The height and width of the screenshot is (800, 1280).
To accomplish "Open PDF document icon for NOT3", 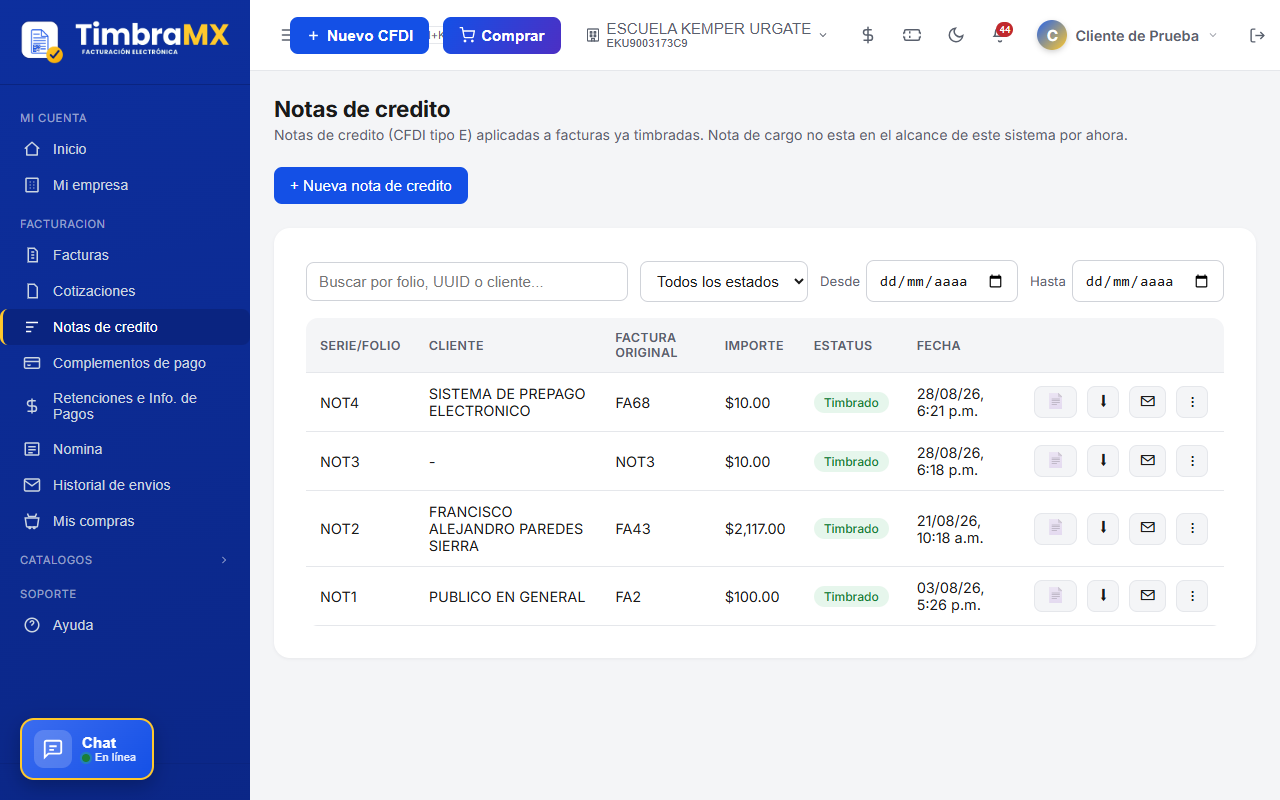I will 1055,461.
